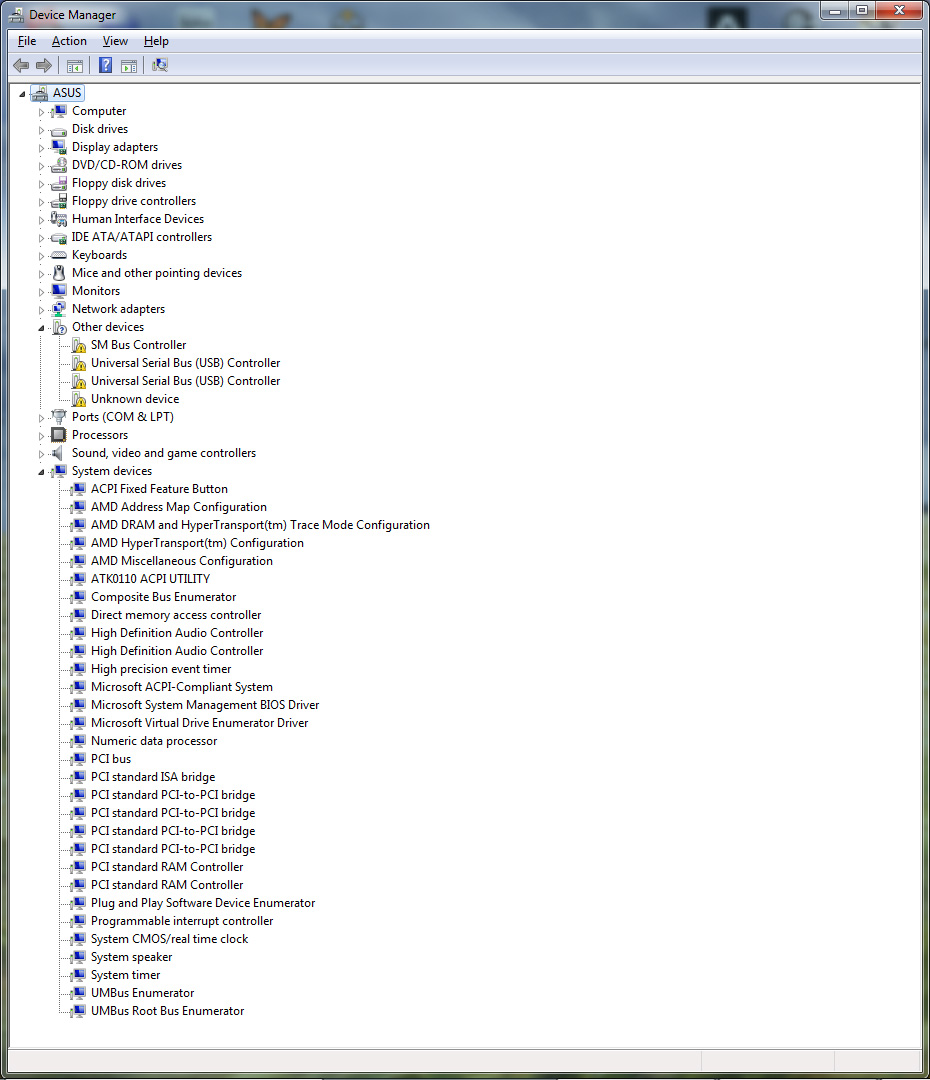Collapse the System devices node arrow
Screen dimensions: 930x1080
41,472
